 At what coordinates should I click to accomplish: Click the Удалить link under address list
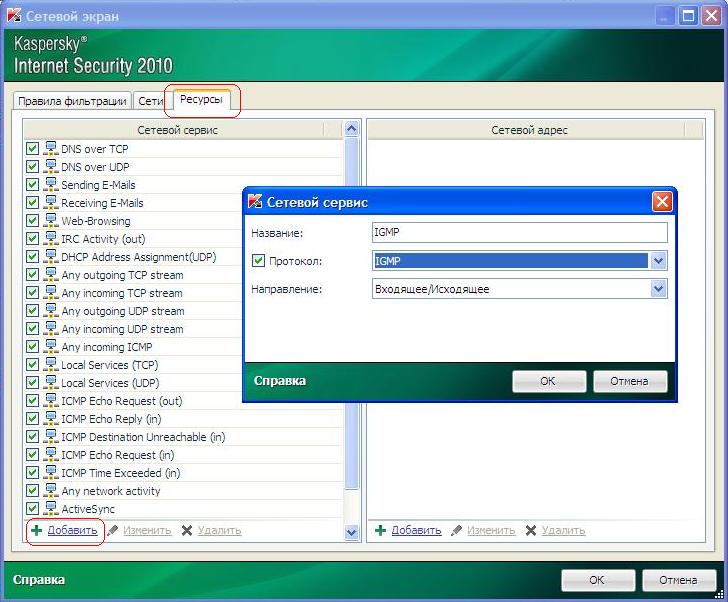point(564,530)
